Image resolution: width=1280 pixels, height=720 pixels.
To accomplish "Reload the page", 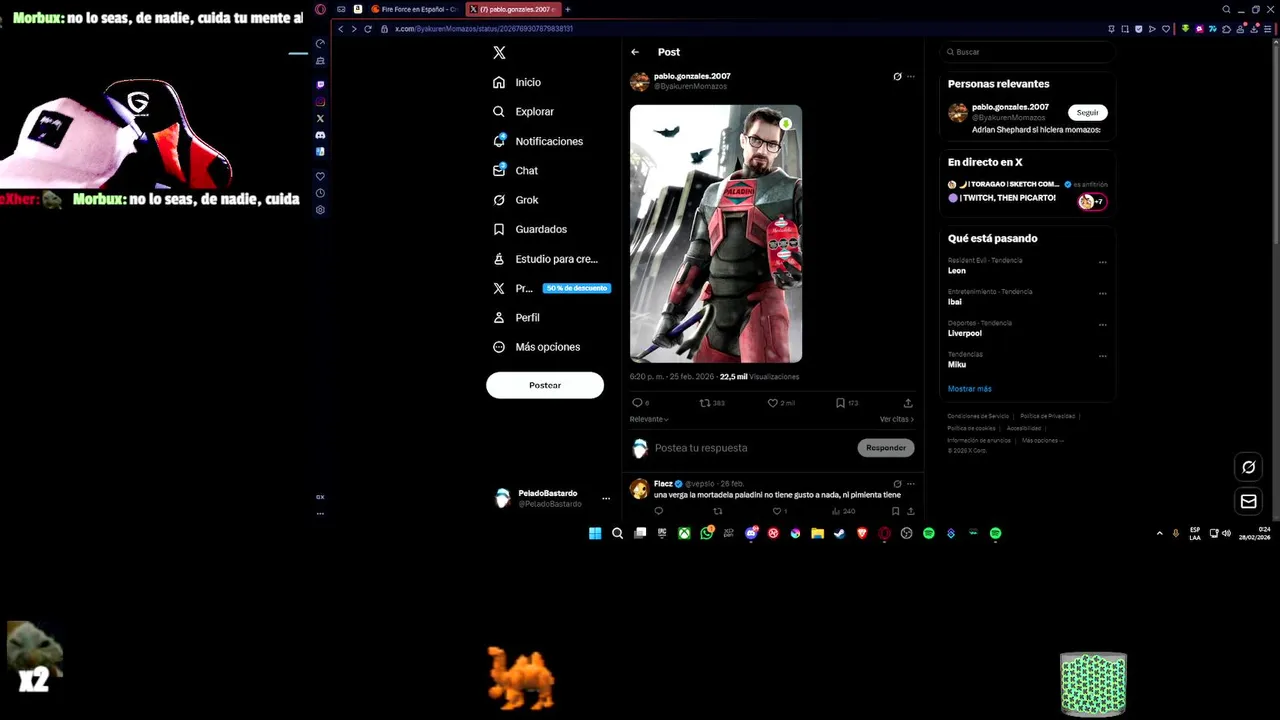I will click(x=368, y=29).
